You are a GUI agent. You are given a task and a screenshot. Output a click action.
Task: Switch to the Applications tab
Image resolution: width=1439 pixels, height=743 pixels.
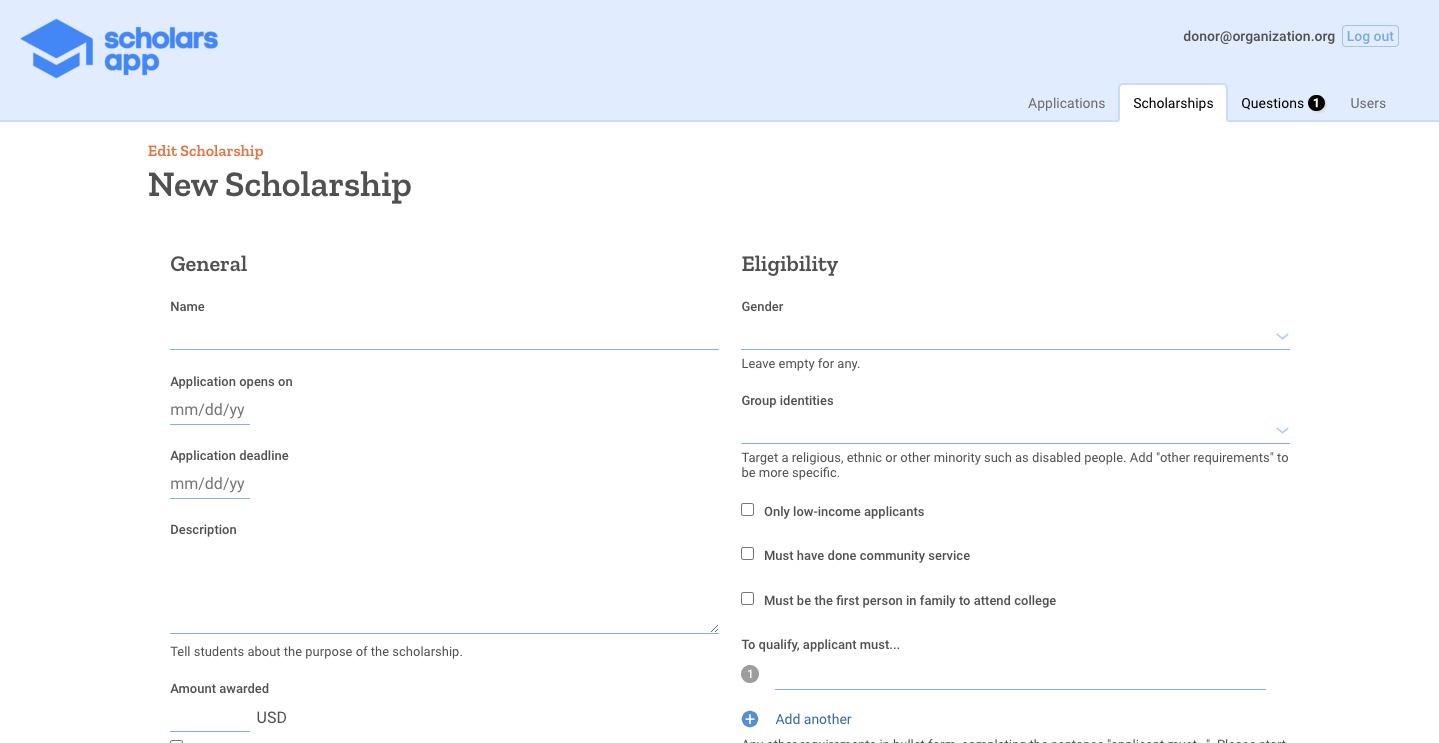[x=1066, y=102]
